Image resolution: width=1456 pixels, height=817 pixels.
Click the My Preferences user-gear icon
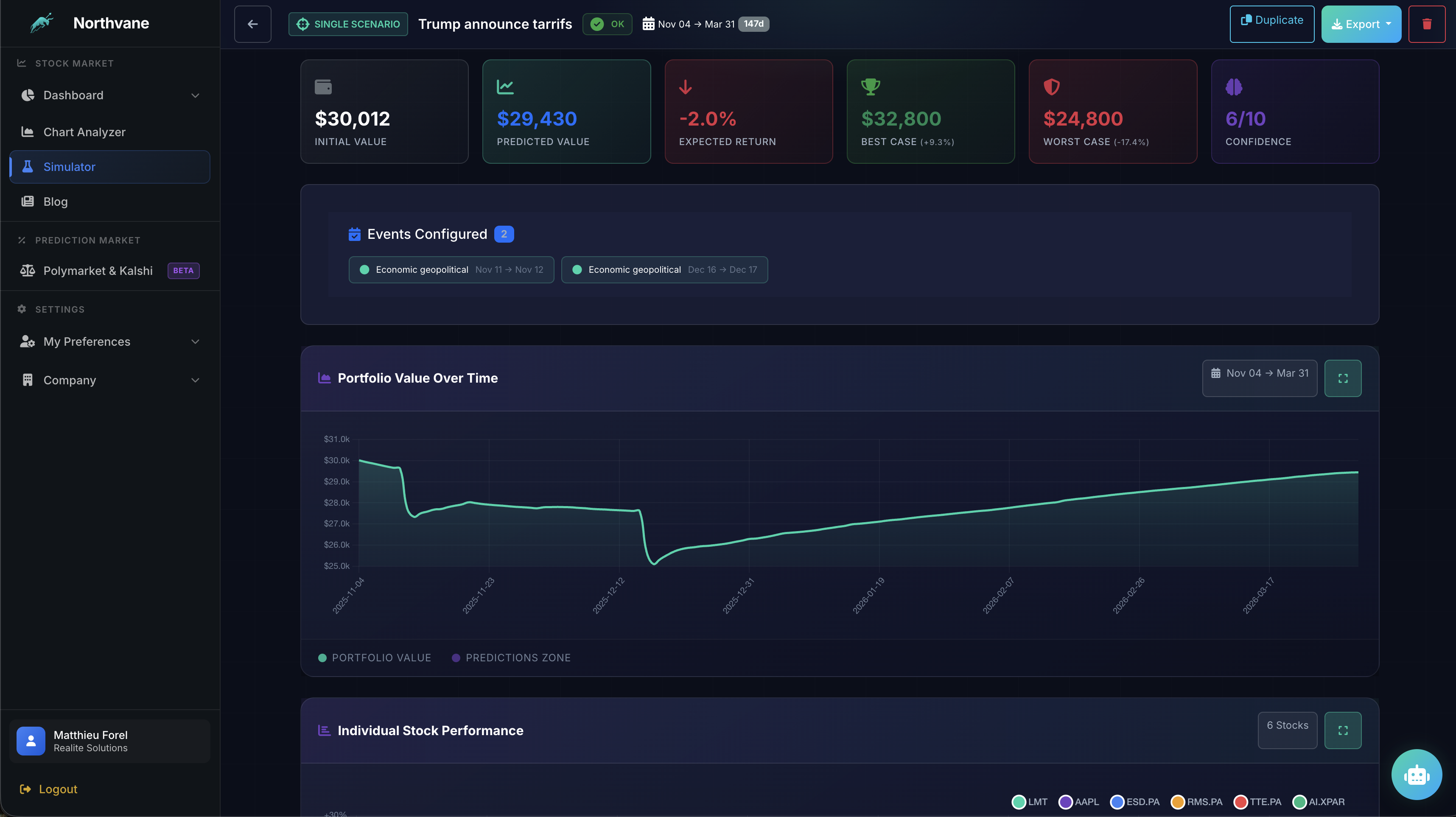pyautogui.click(x=27, y=341)
